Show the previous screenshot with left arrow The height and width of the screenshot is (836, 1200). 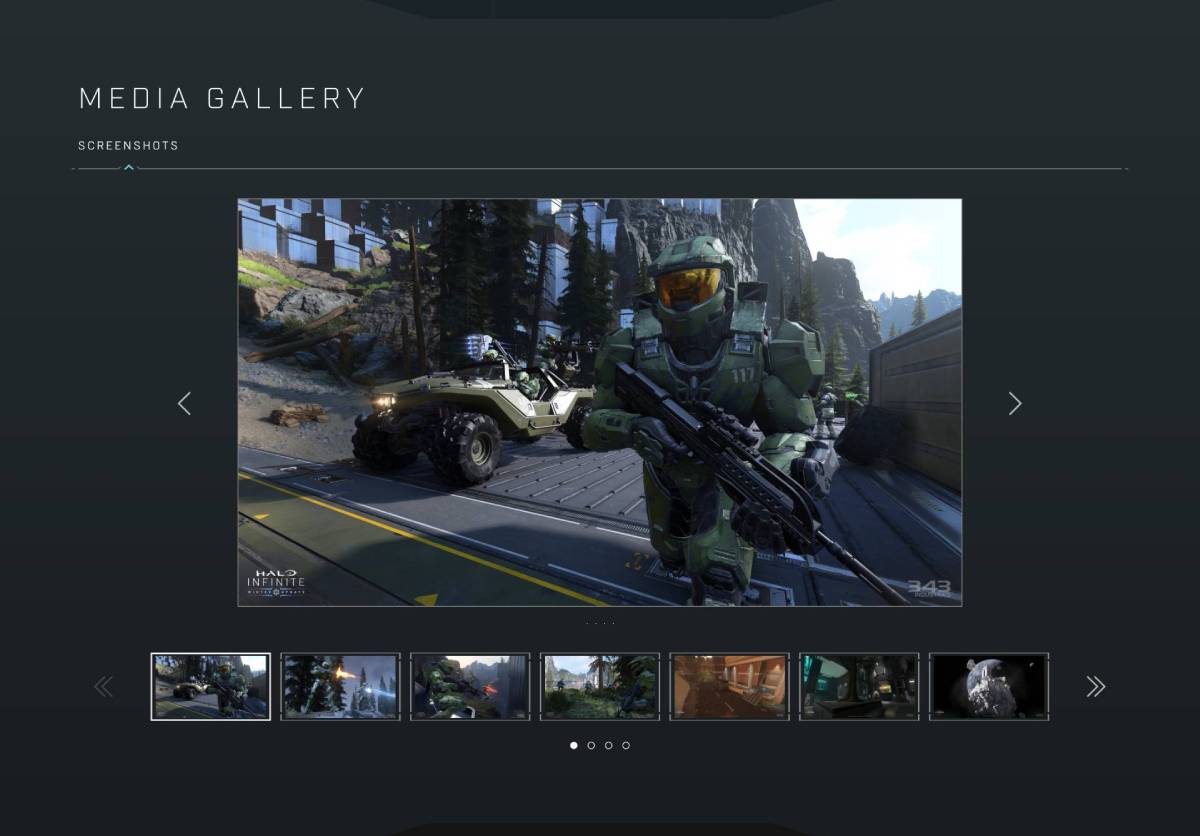click(x=184, y=403)
